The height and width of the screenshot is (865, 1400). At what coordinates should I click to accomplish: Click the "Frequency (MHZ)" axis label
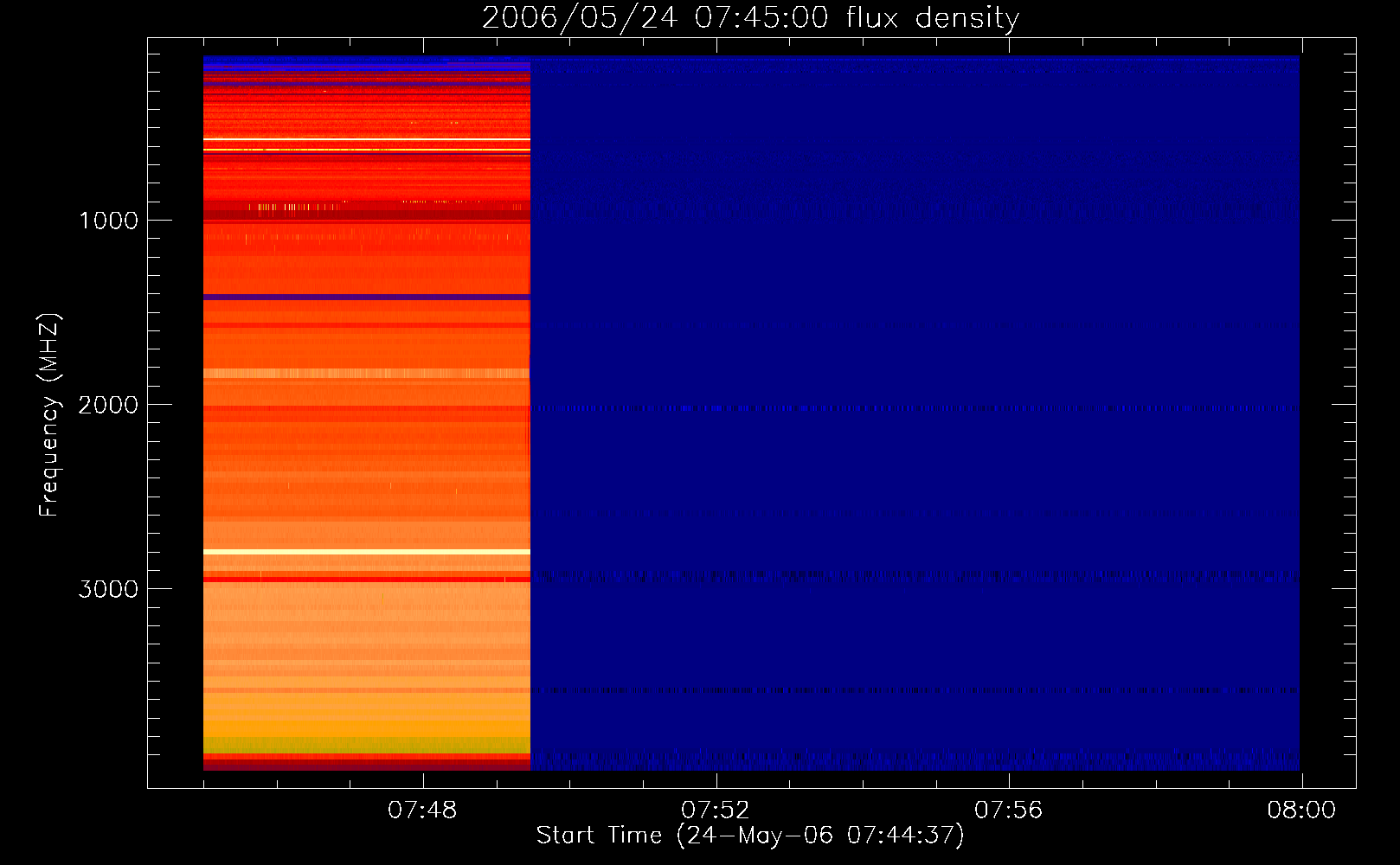pos(49,415)
